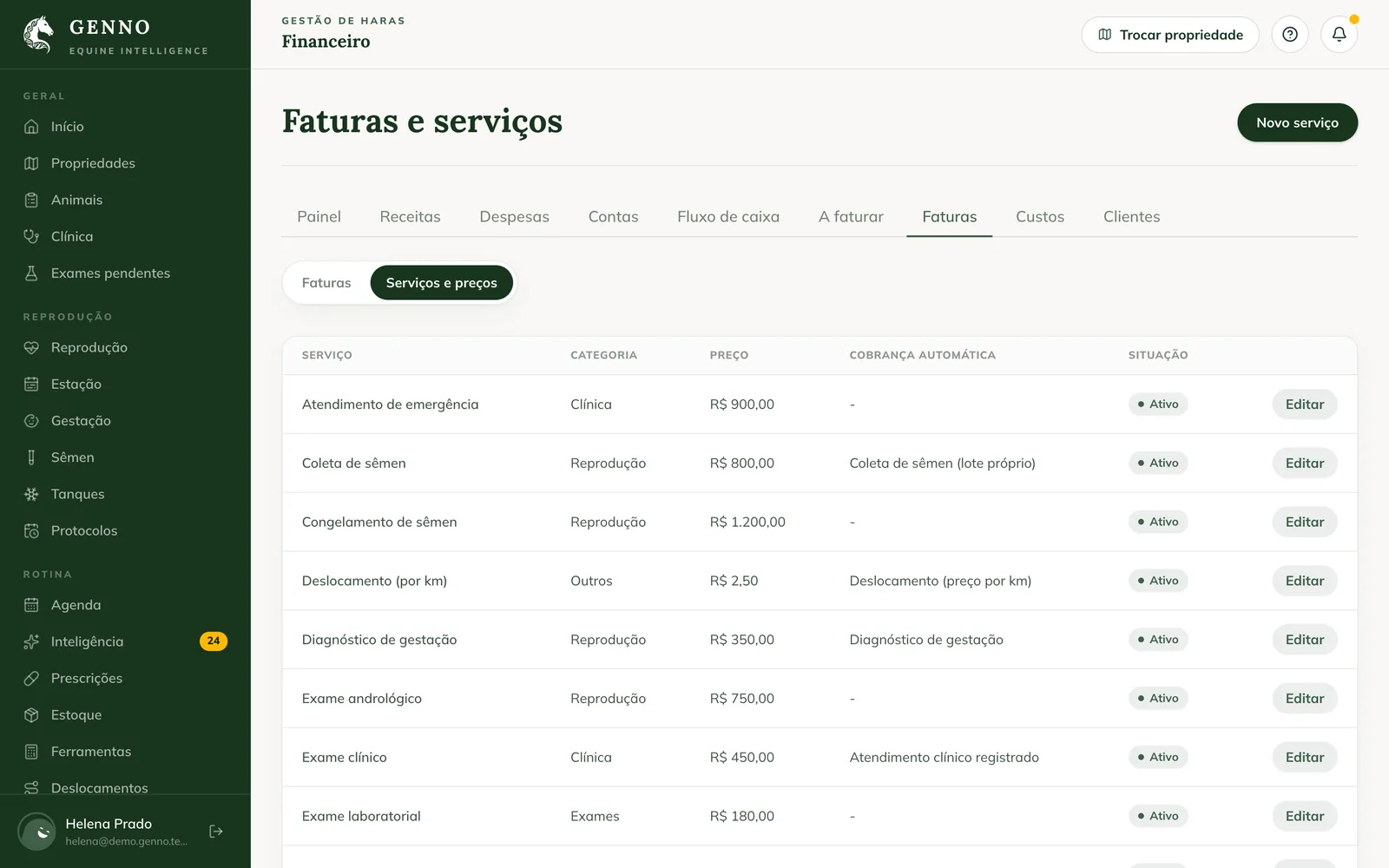The image size is (1389, 868).
Task: Click Editar for Exame andrológico
Action: coord(1305,699)
